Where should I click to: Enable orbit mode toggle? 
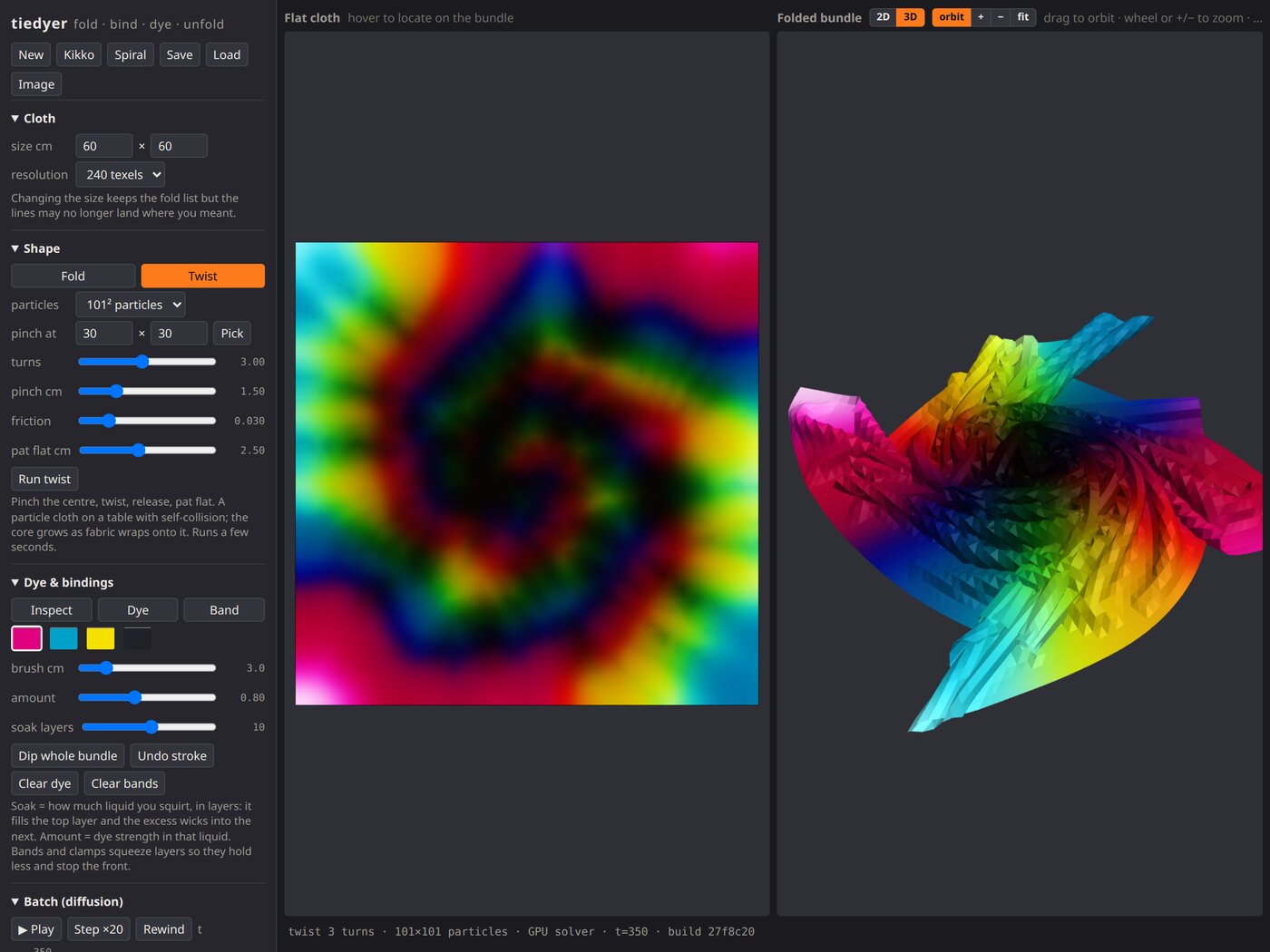pyautogui.click(x=952, y=17)
